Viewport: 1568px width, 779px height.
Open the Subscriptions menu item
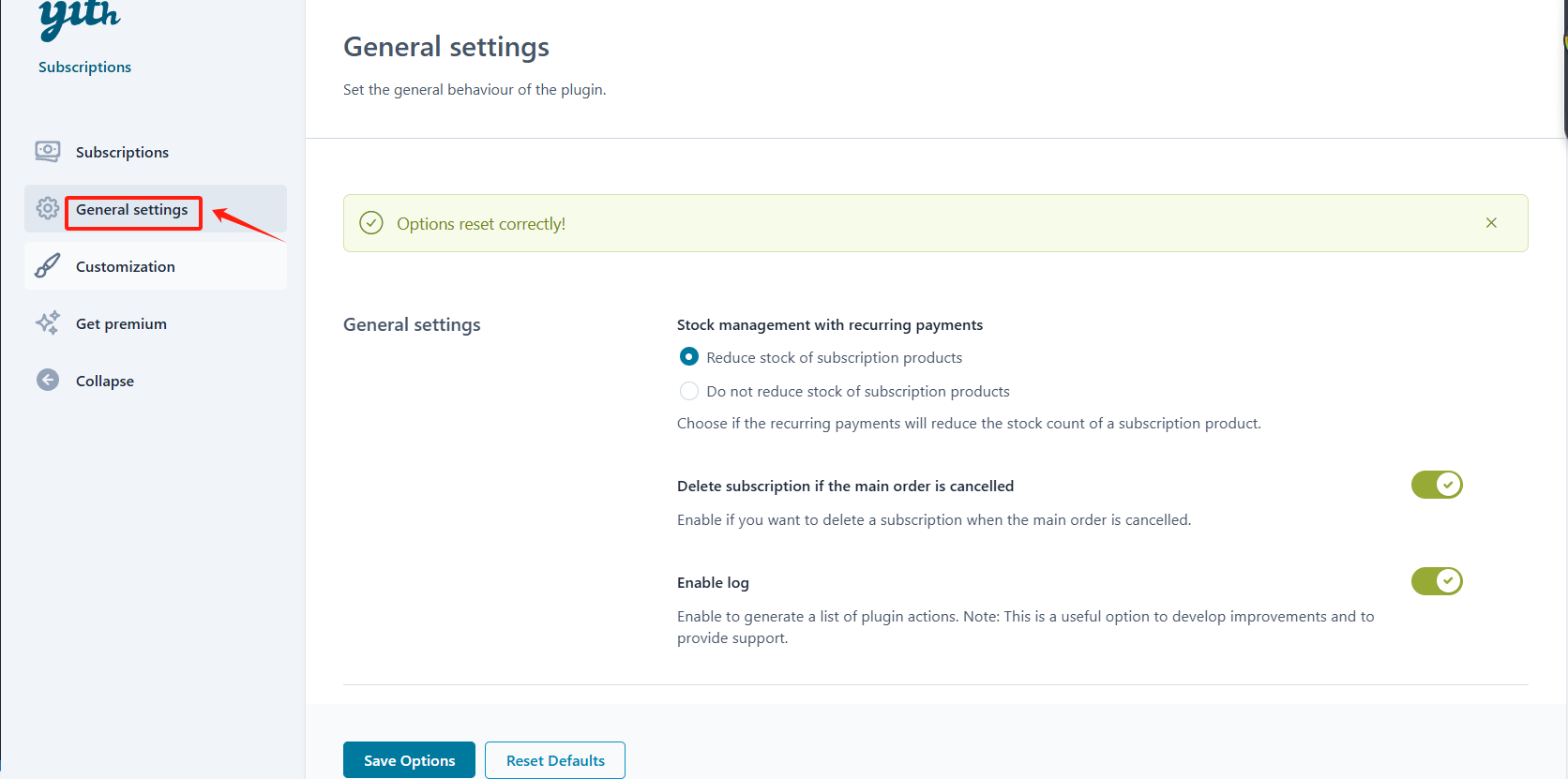point(122,153)
